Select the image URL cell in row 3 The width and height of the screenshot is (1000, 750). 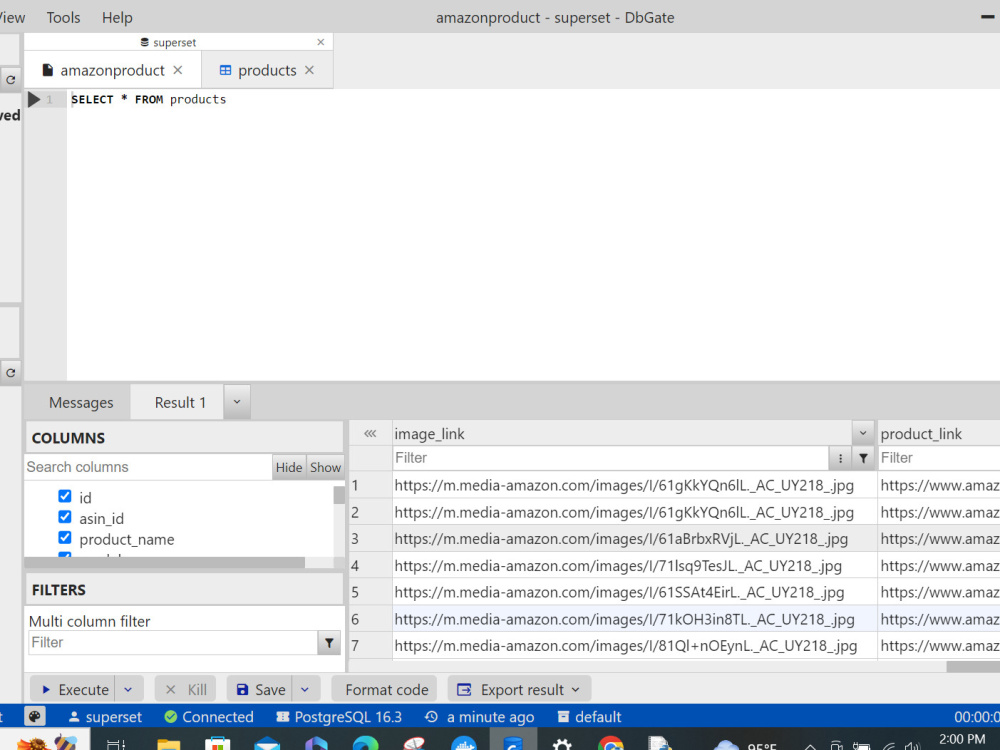(635, 539)
